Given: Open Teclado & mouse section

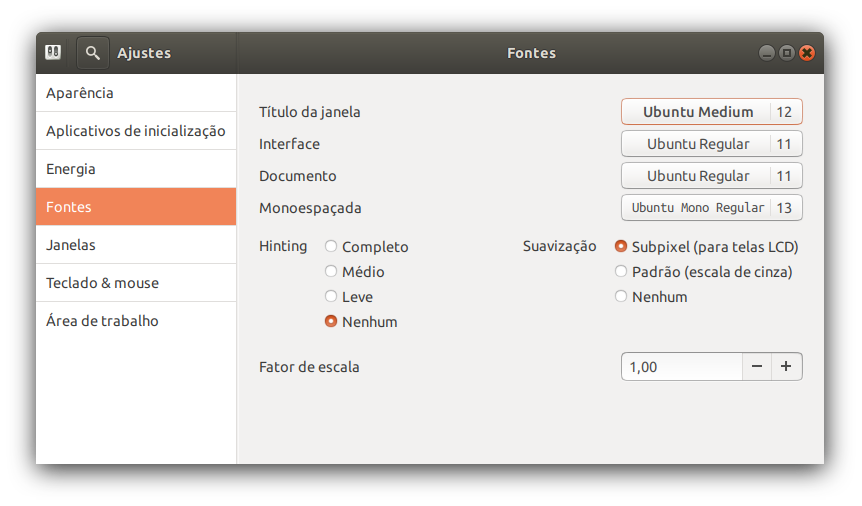Looking at the screenshot, I should [136, 283].
